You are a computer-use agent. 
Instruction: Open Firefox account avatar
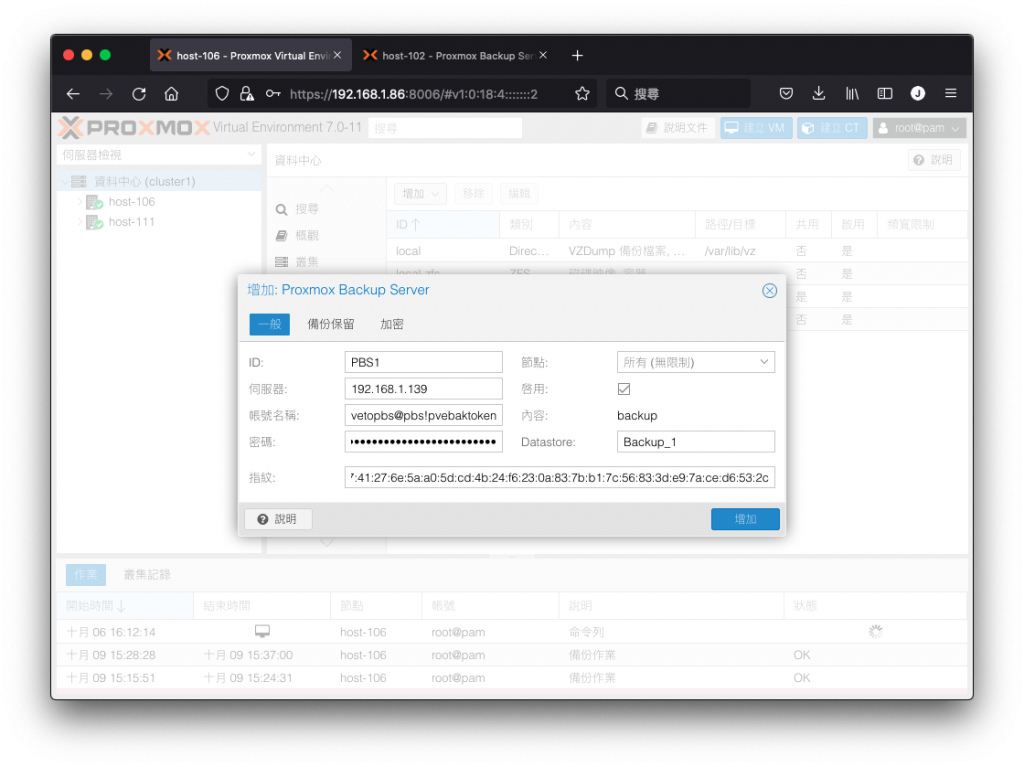(918, 93)
